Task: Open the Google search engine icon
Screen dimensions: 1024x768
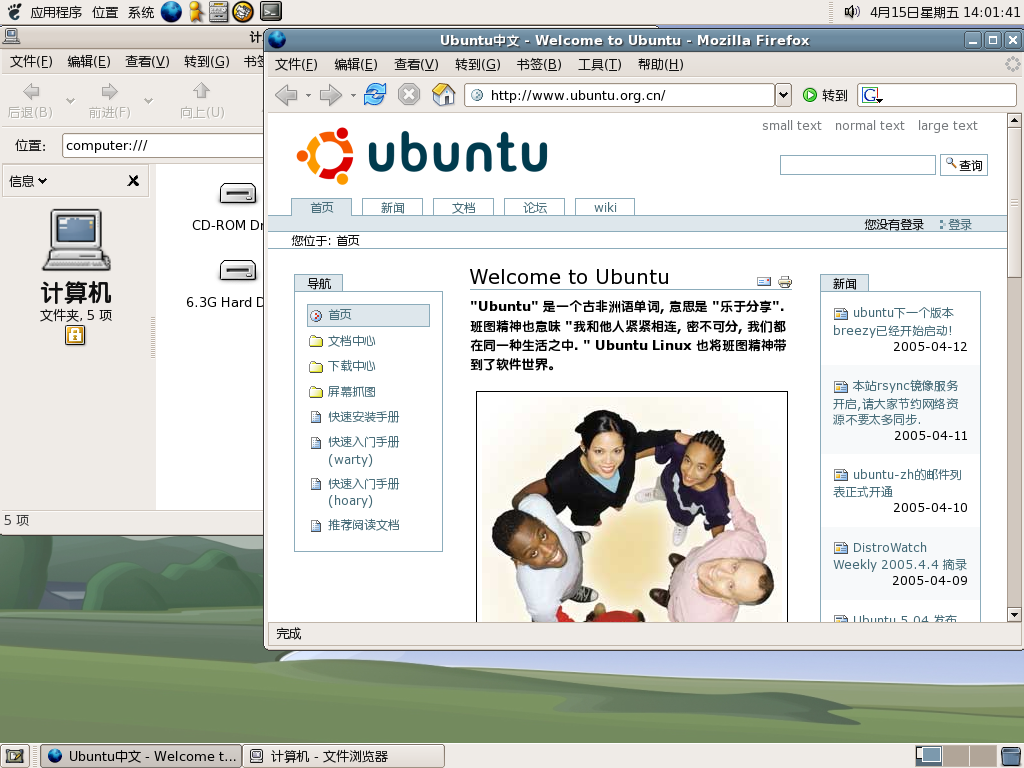Action: [872, 95]
